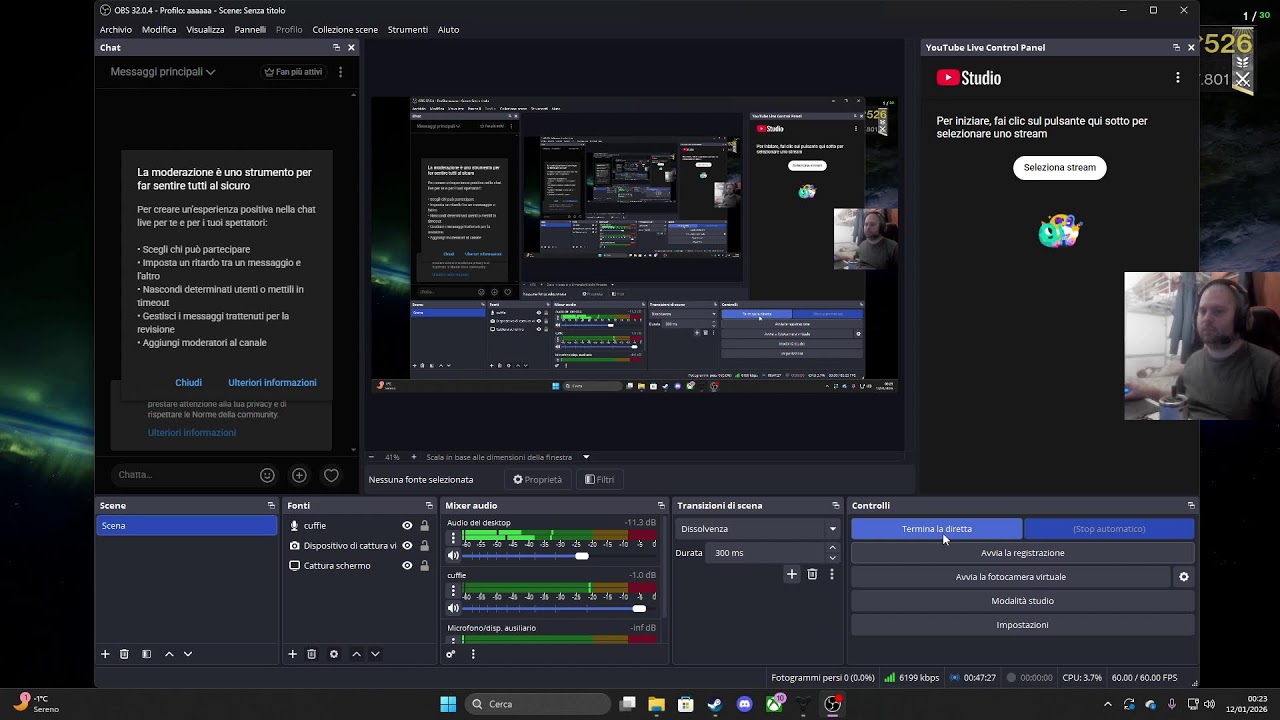Open advanced audio properties gears icon

(x=451, y=654)
